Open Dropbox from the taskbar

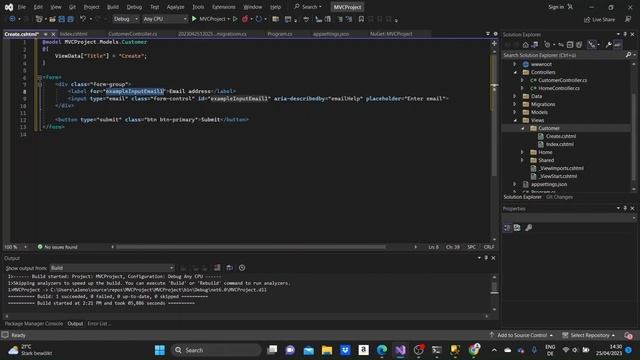tap(345, 350)
